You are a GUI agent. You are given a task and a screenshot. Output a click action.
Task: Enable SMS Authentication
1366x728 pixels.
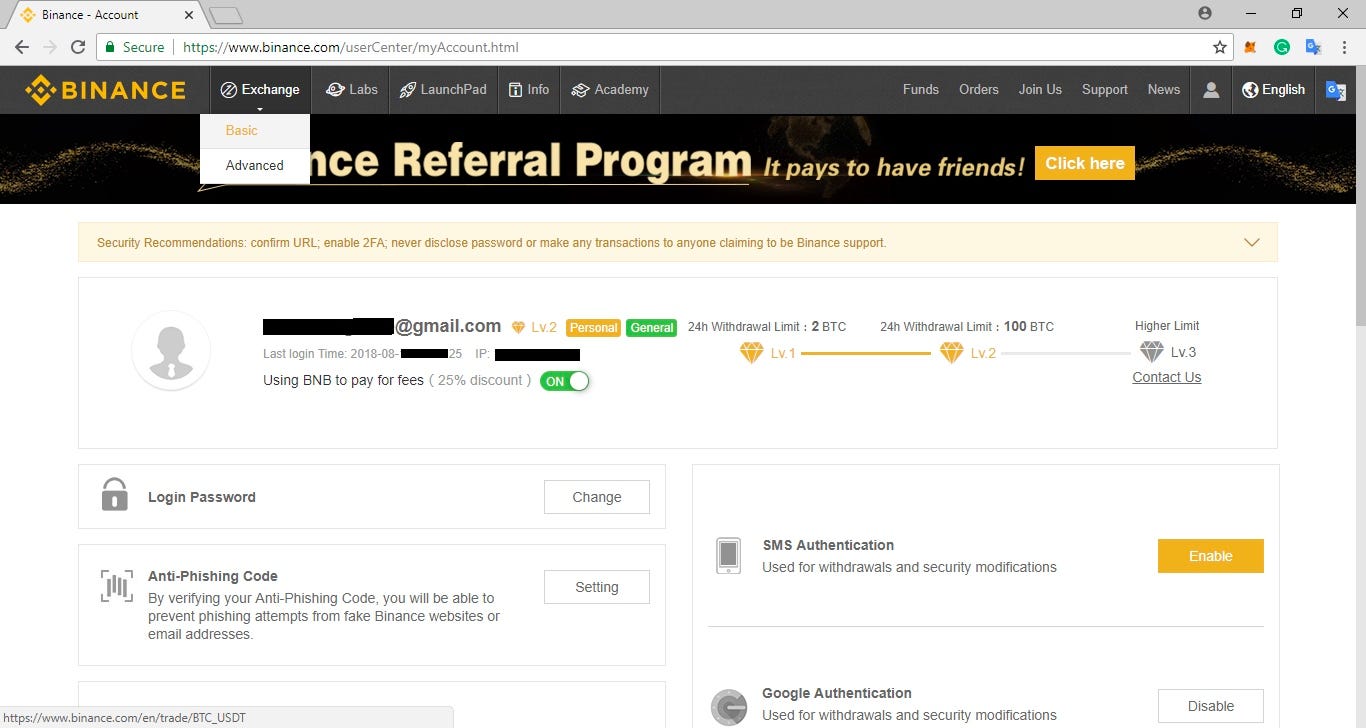[1211, 556]
